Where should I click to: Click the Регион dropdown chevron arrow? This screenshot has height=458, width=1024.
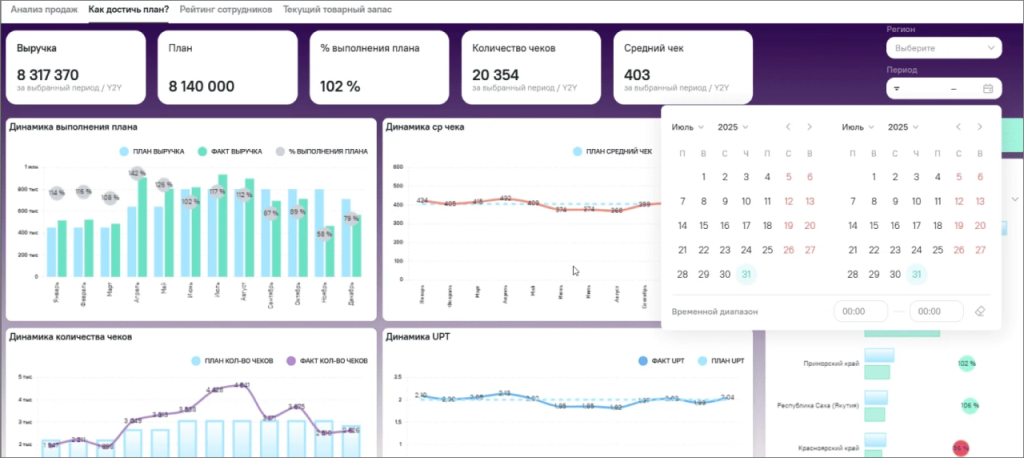[x=990, y=47]
